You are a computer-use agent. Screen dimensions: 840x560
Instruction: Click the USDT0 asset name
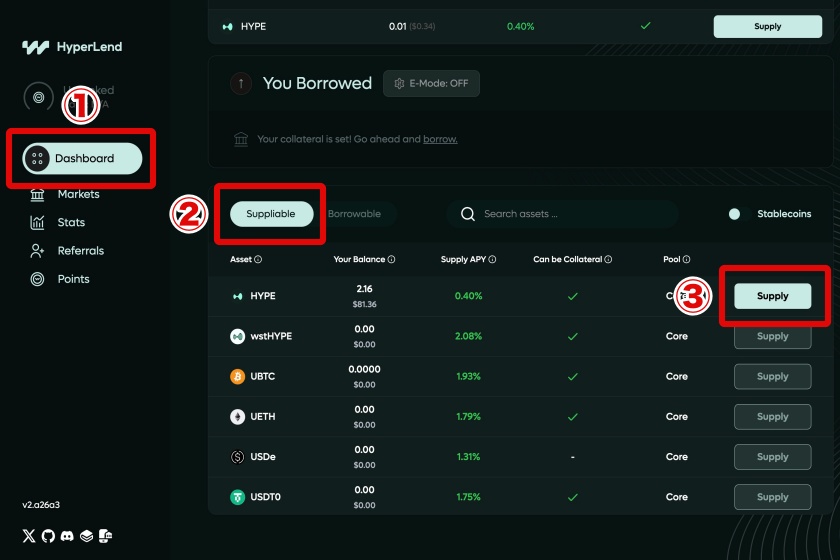coord(266,497)
